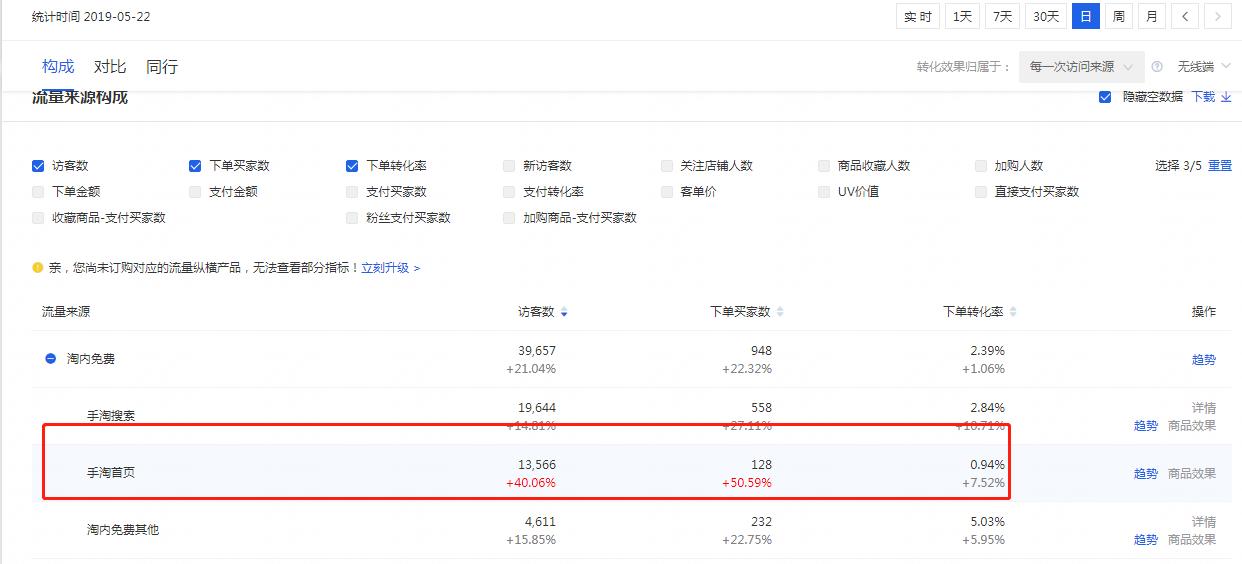The width and height of the screenshot is (1242, 564).
Task: Check the 收藏商品-支付买家数 checkbox
Action: [x=38, y=218]
